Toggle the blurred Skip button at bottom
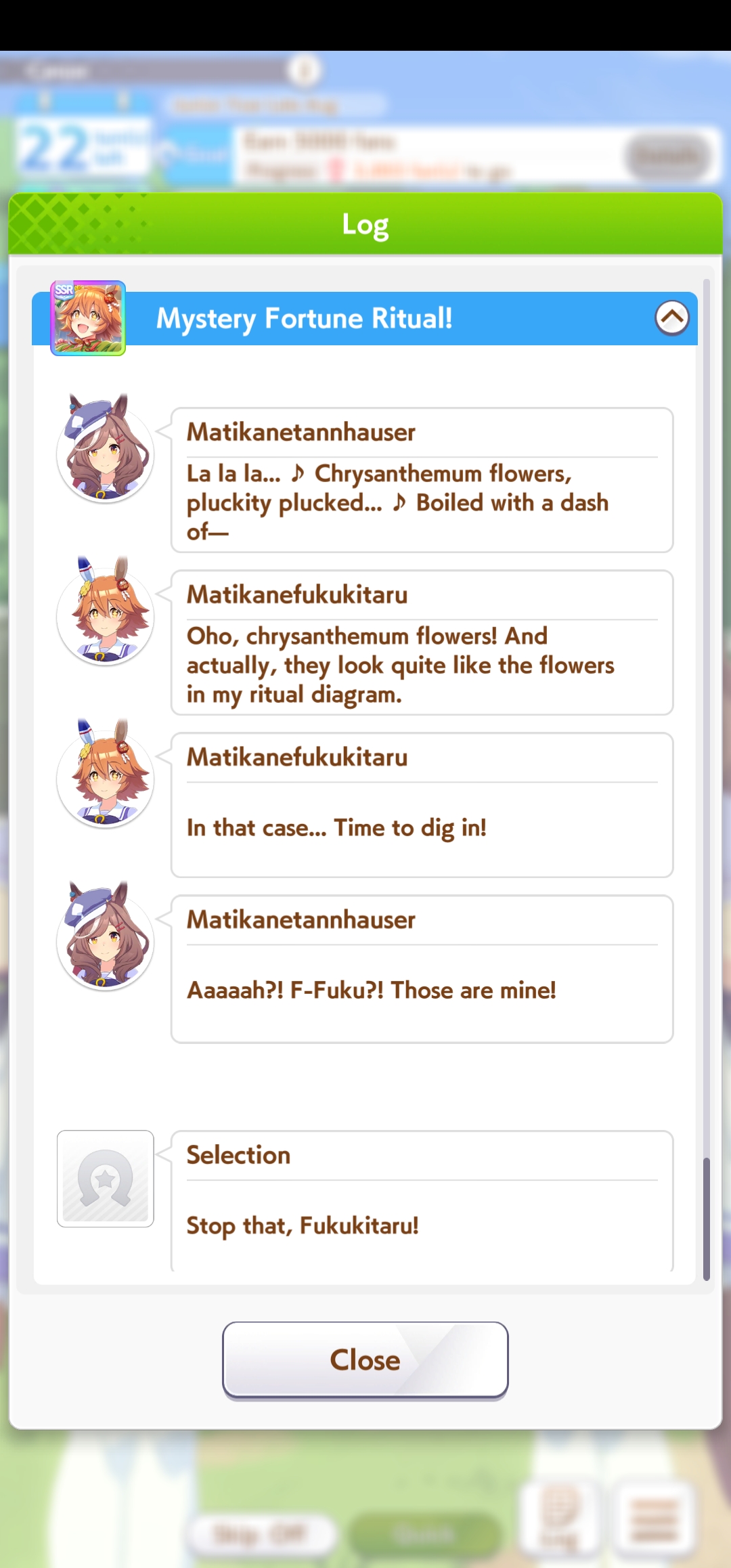This screenshot has width=731, height=1568. 261,1533
